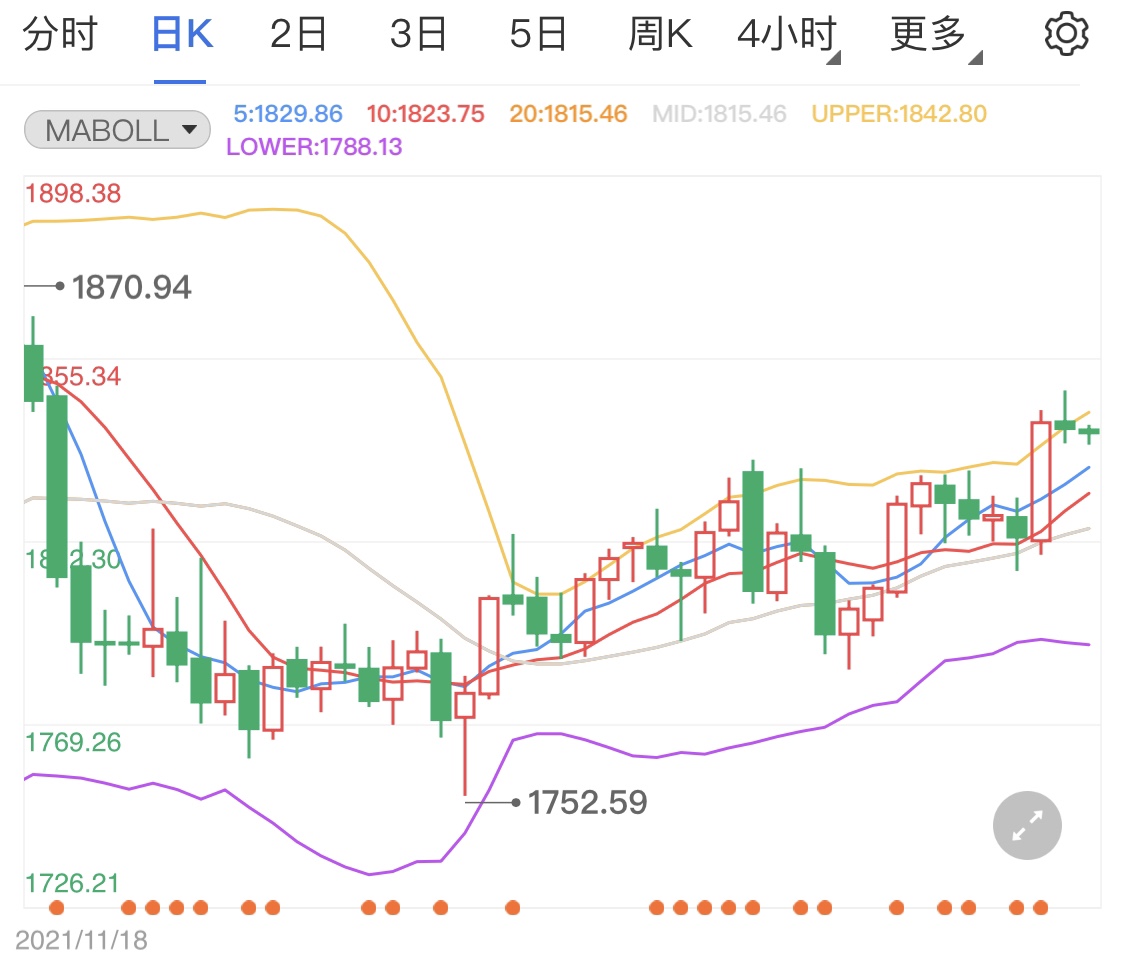
Task: Click the MID:1815.46 label
Action: click(719, 113)
